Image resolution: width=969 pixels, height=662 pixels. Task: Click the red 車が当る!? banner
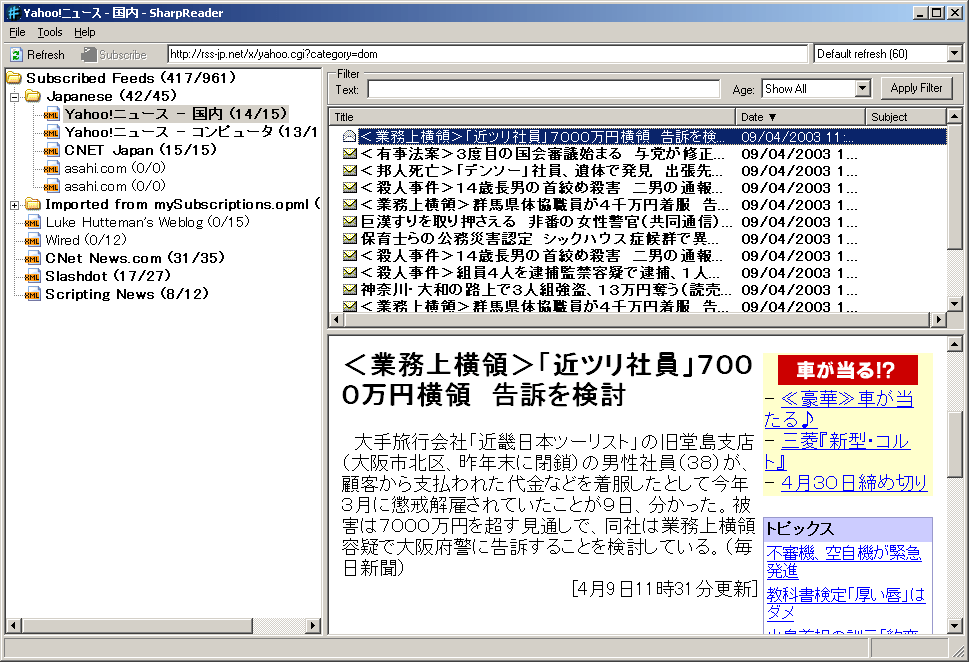point(847,370)
